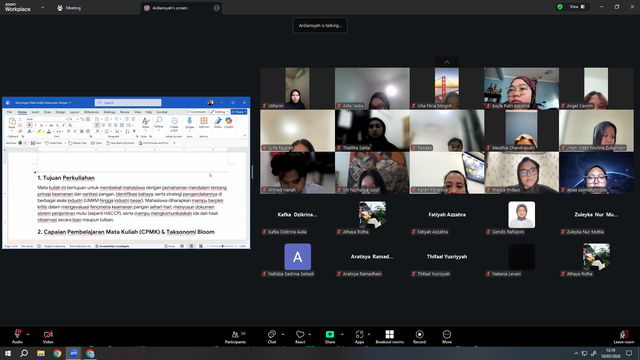Expand the Audio options caret
The height and width of the screenshot is (360, 640).
pos(28,334)
